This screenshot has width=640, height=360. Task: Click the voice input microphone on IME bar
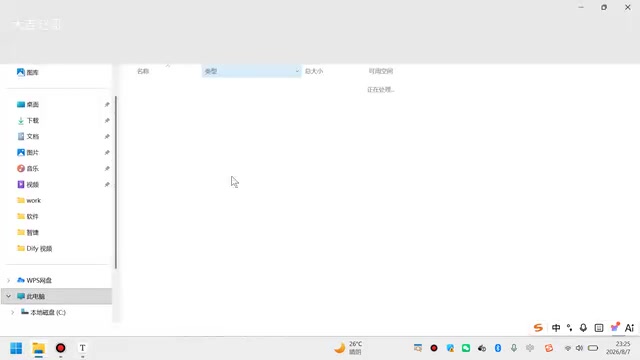pyautogui.click(x=583, y=328)
